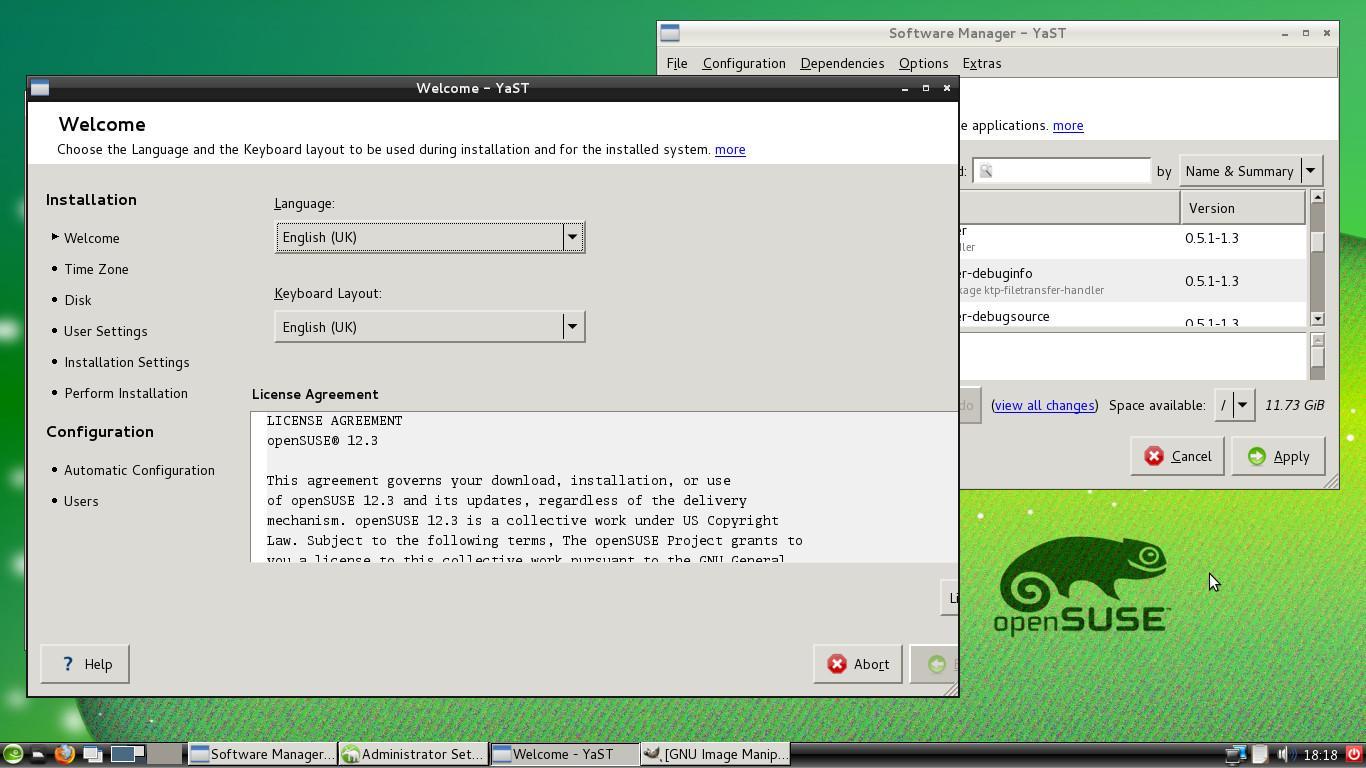This screenshot has height=768, width=1366.
Task: Open the Keyboard Layout dropdown
Action: [430, 327]
